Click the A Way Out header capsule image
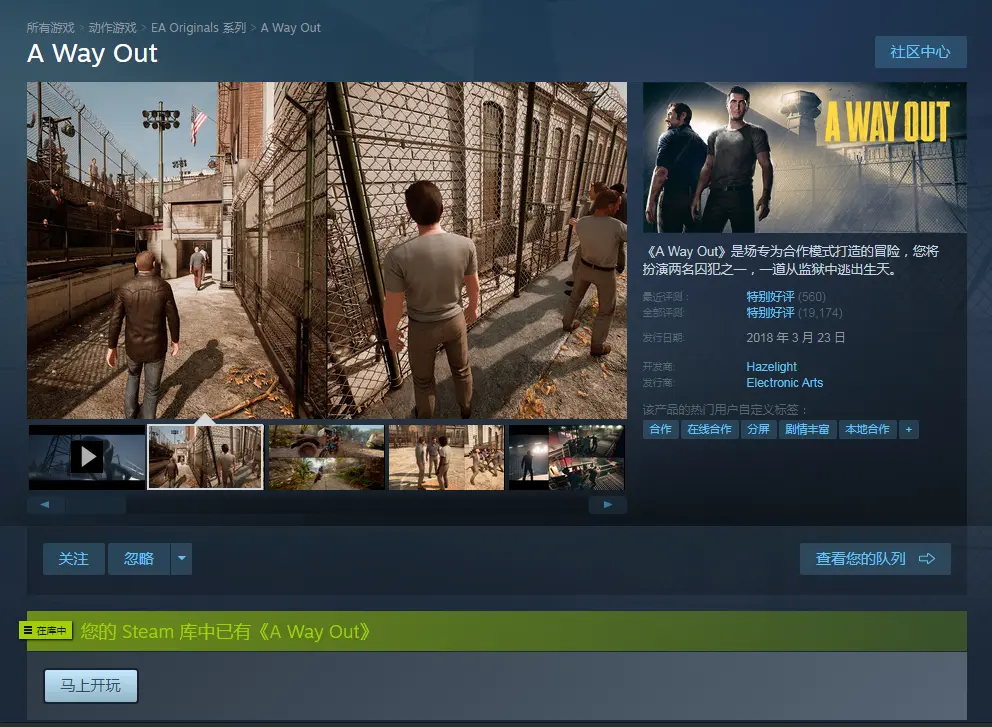This screenshot has width=992, height=727. pyautogui.click(x=805, y=158)
